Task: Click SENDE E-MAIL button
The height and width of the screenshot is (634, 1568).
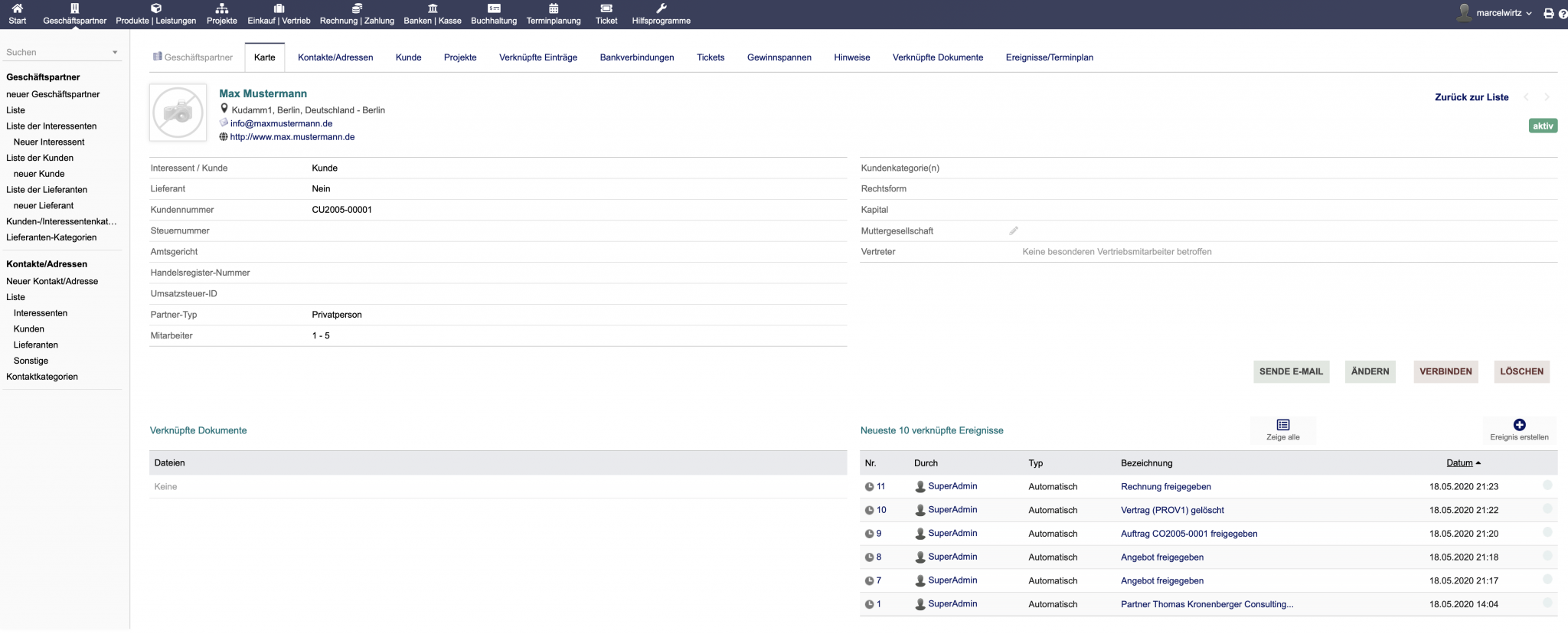Action: click(1291, 371)
